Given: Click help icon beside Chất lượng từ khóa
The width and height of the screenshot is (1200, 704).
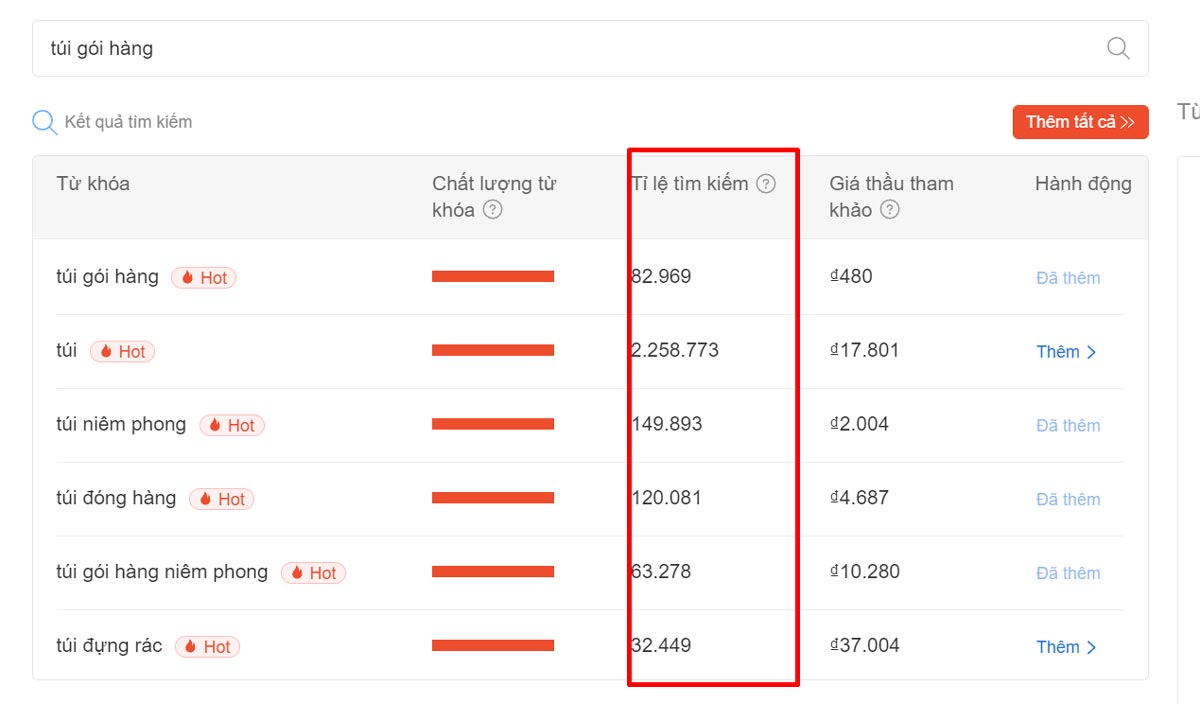Looking at the screenshot, I should pos(492,210).
